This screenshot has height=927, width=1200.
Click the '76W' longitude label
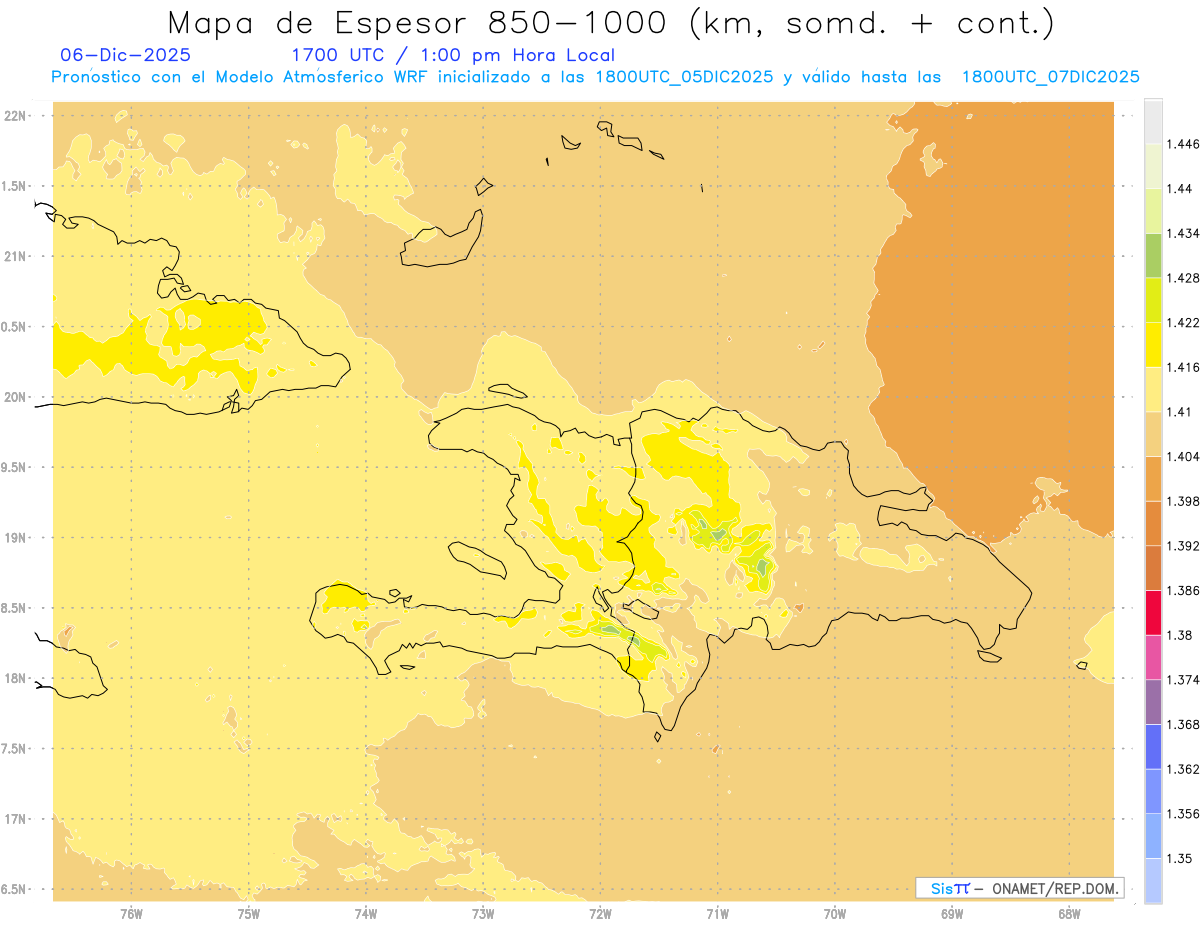click(x=131, y=913)
